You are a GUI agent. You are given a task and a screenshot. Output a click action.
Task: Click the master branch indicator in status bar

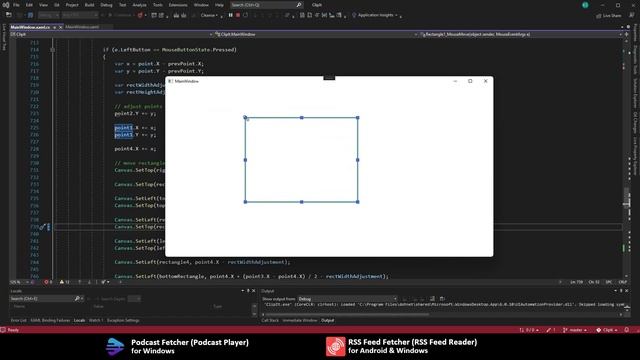[x=575, y=330]
